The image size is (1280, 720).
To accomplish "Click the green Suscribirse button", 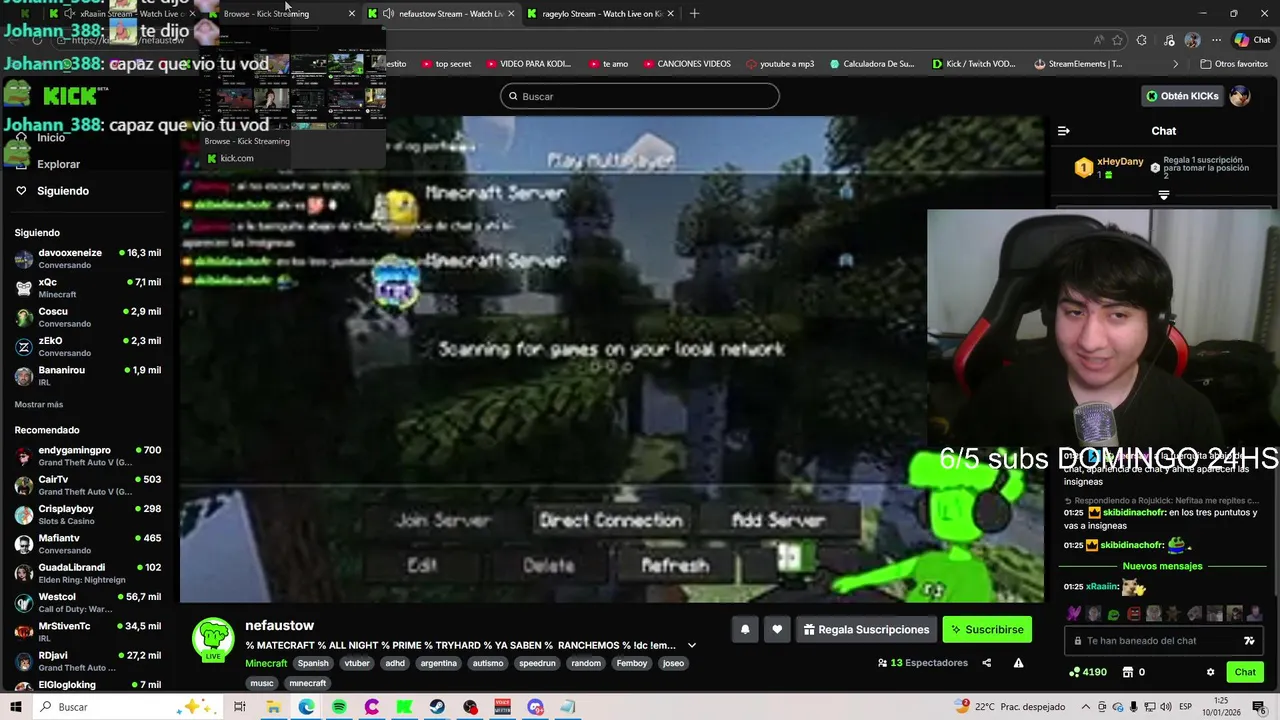I will pos(987,630).
